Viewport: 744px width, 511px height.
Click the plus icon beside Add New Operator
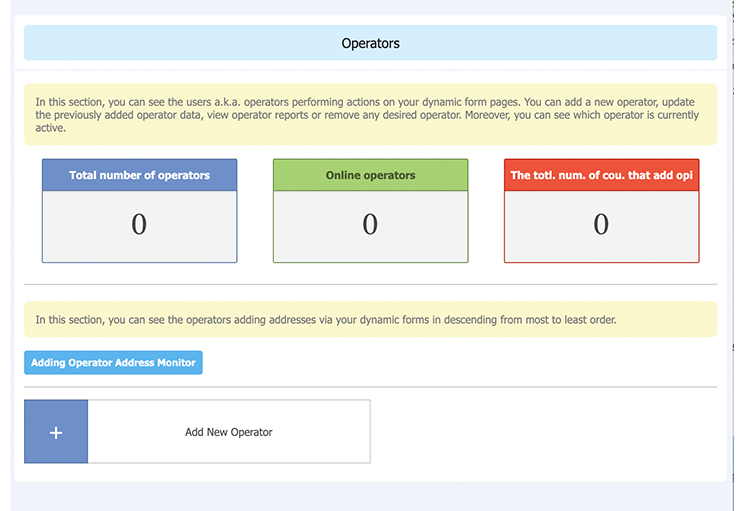(56, 432)
